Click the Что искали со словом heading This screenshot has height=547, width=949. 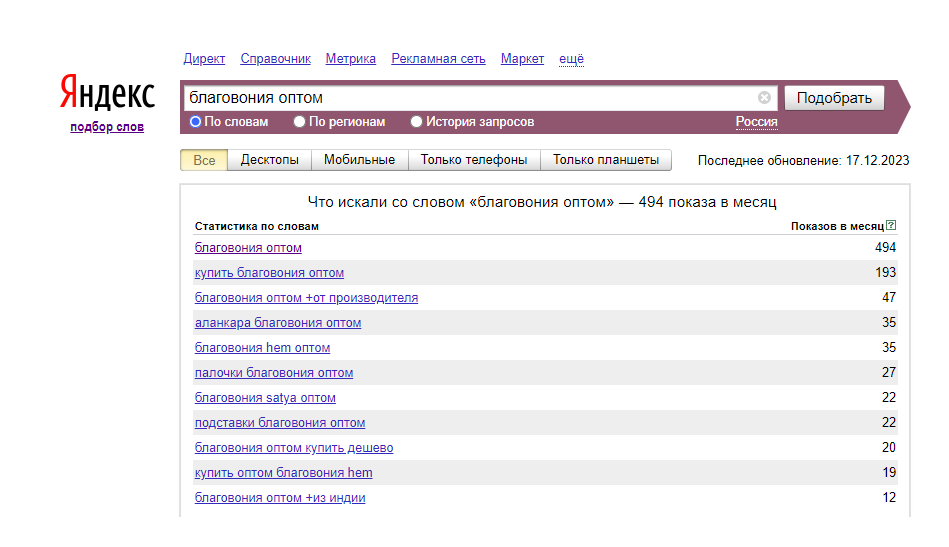click(542, 202)
